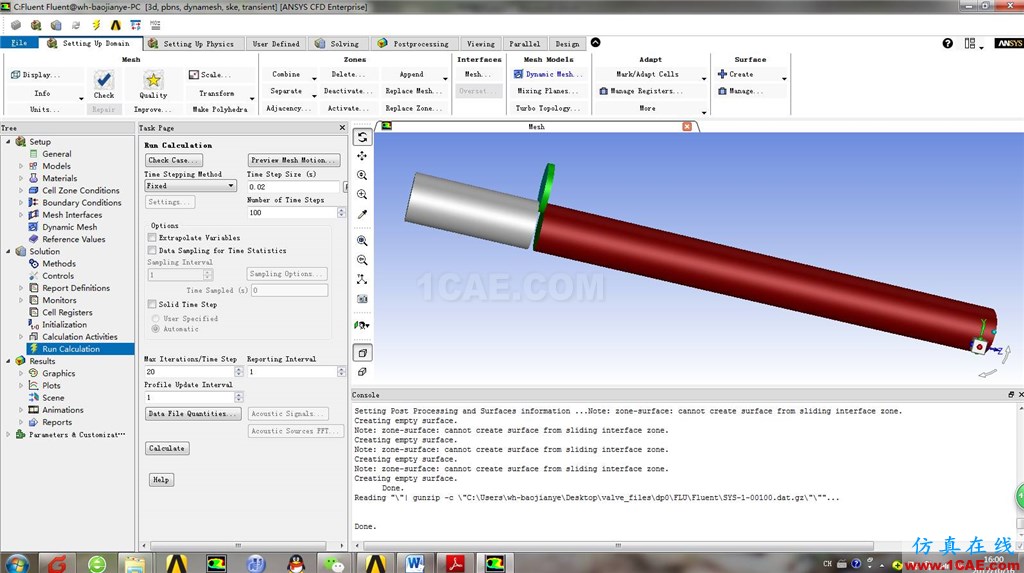
Task: Enable the Solid Time Step checkbox
Action: [152, 304]
